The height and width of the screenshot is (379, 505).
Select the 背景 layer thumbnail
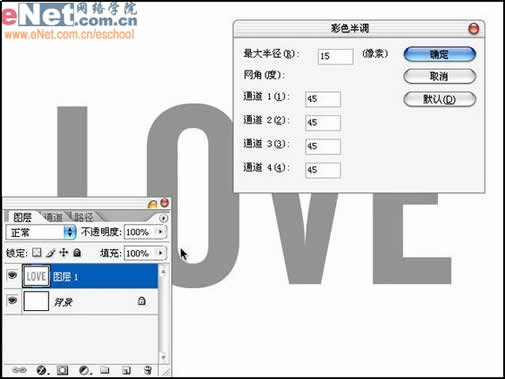(36, 301)
